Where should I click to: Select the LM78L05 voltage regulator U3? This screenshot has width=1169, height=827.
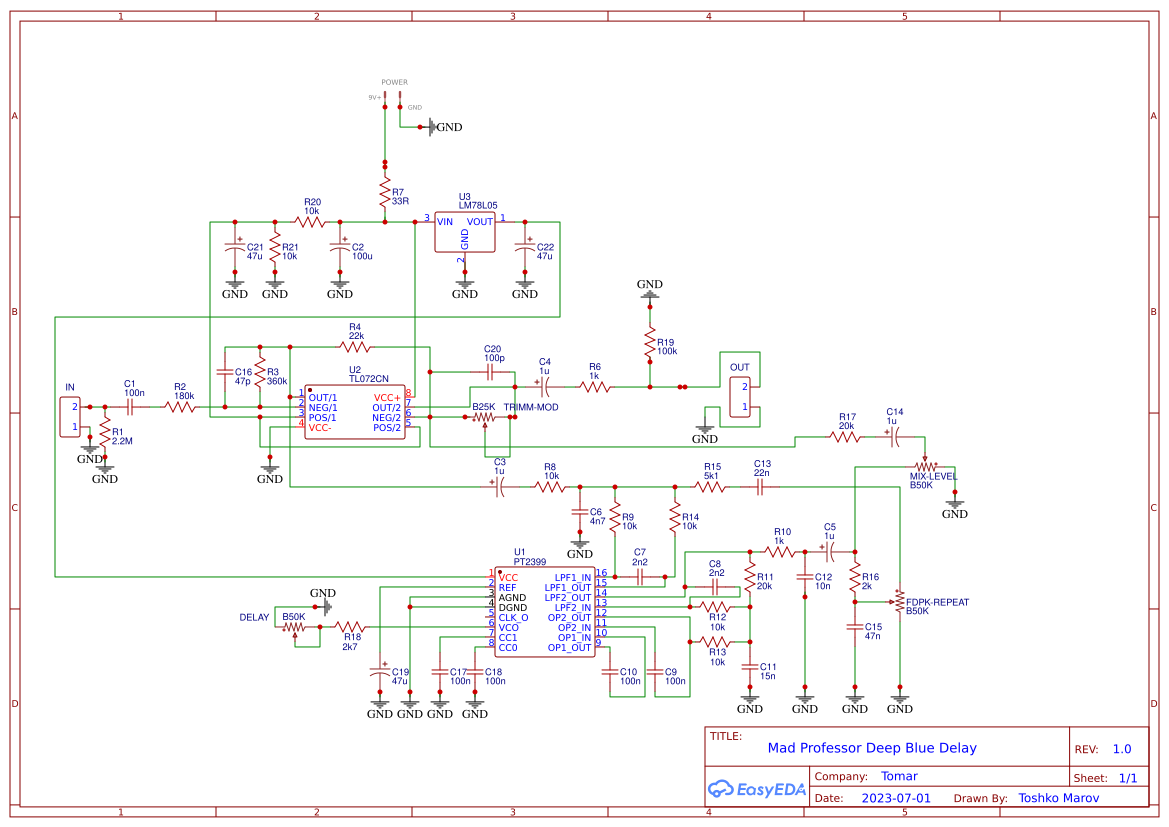pos(464,231)
